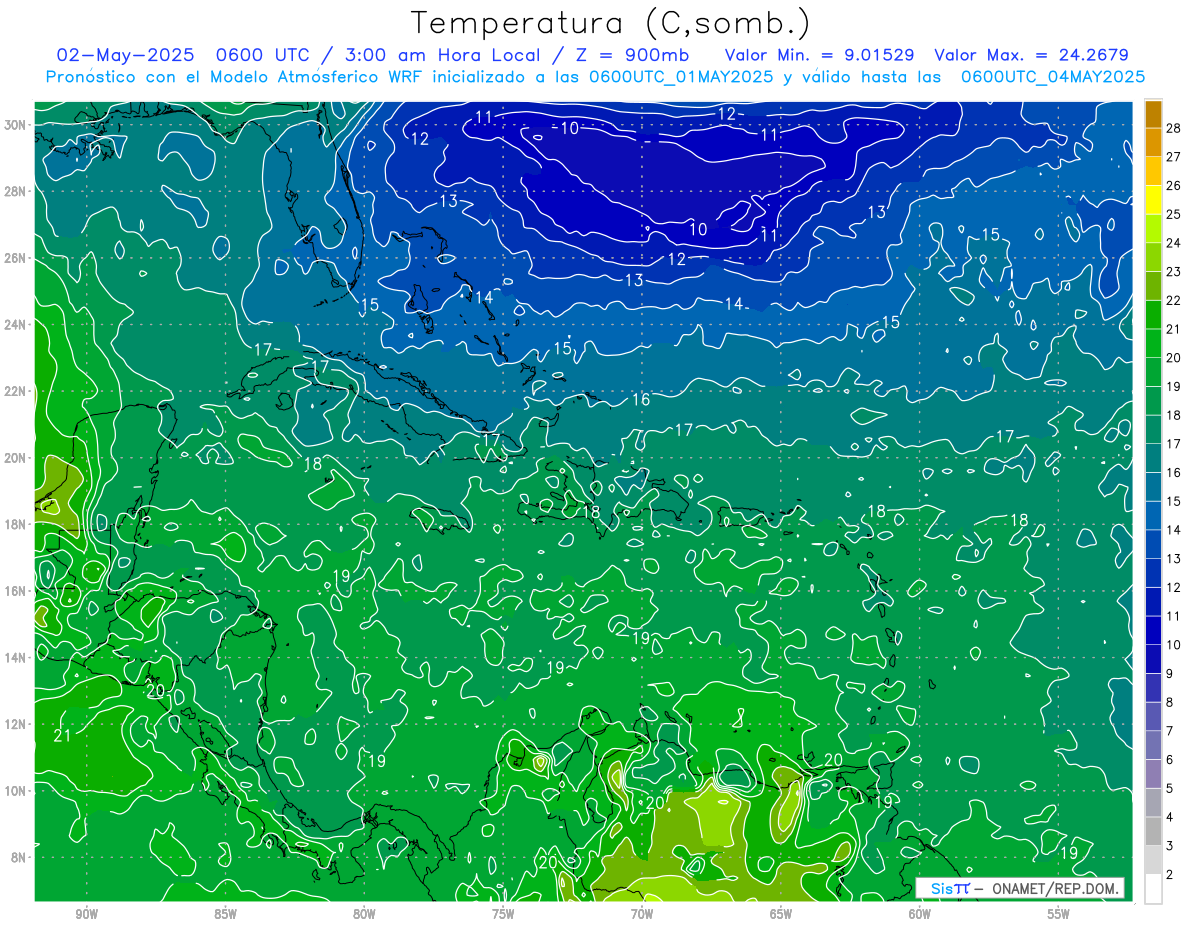Click the color scale tick label "28"
This screenshot has height=927, width=1200.
[1174, 128]
